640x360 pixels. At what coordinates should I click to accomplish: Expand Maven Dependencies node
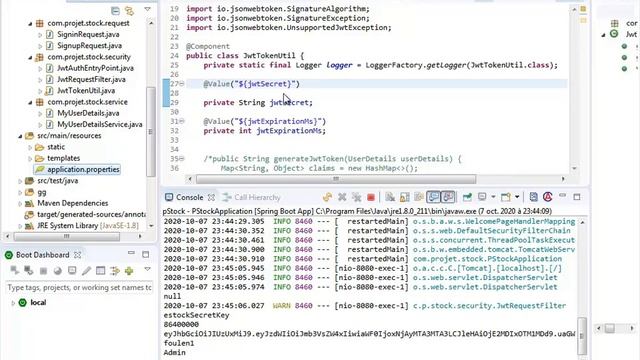(20, 203)
